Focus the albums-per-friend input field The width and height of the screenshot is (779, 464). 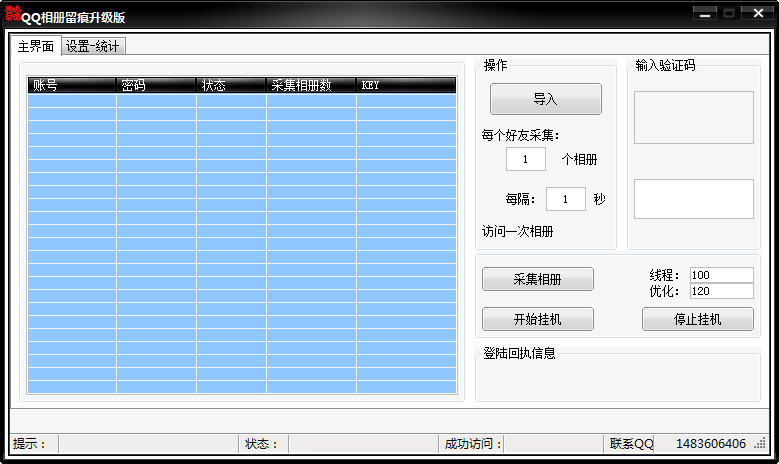click(x=526, y=159)
